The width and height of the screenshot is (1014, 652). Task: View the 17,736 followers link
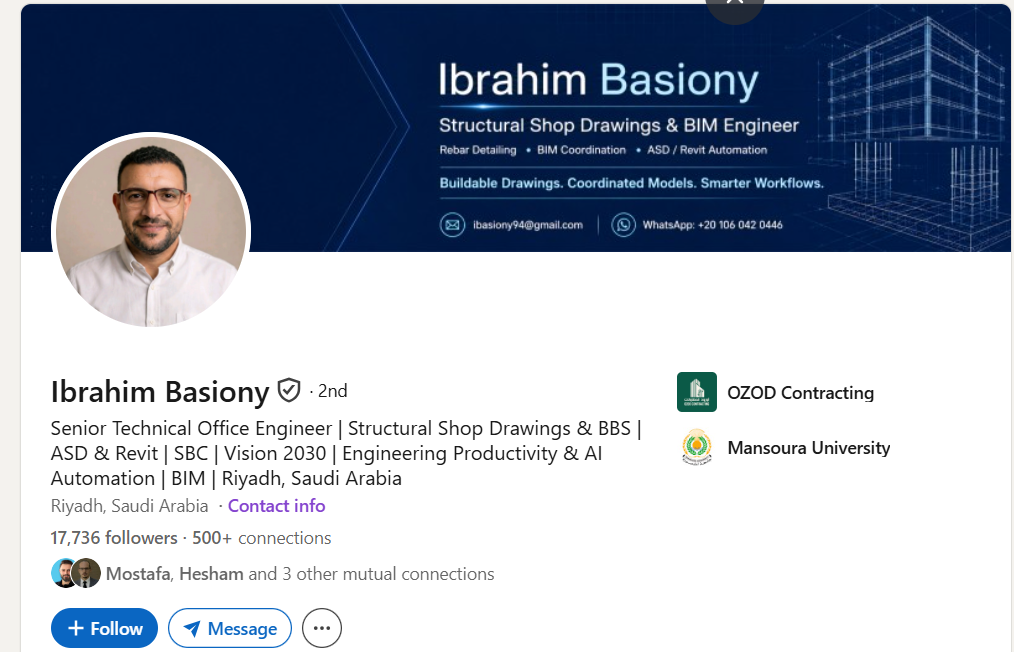point(114,538)
